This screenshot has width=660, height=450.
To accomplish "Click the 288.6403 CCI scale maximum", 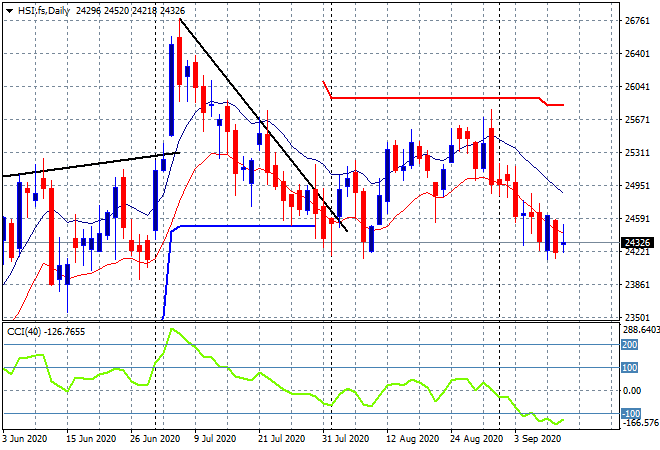I will (x=641, y=330).
